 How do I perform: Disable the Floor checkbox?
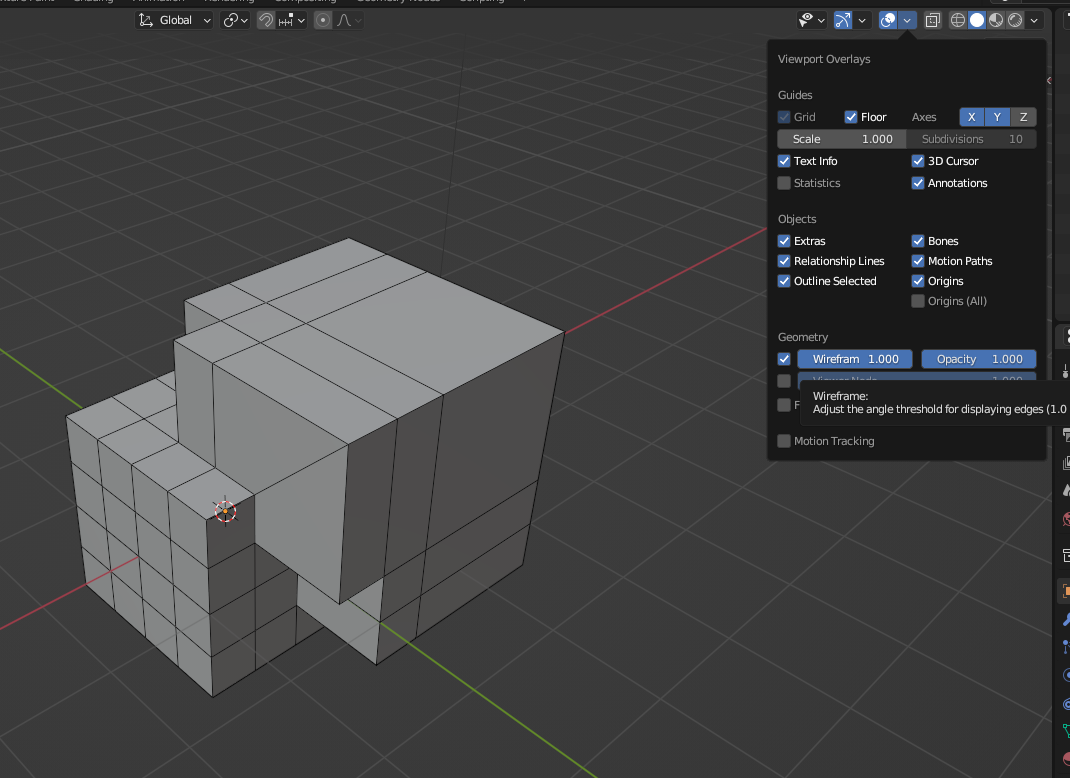click(851, 117)
